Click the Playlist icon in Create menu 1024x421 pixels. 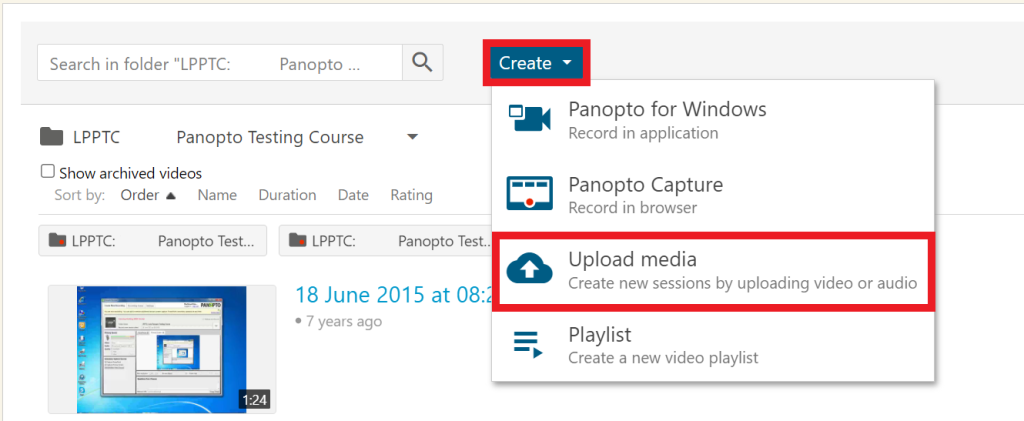pyautogui.click(x=528, y=344)
